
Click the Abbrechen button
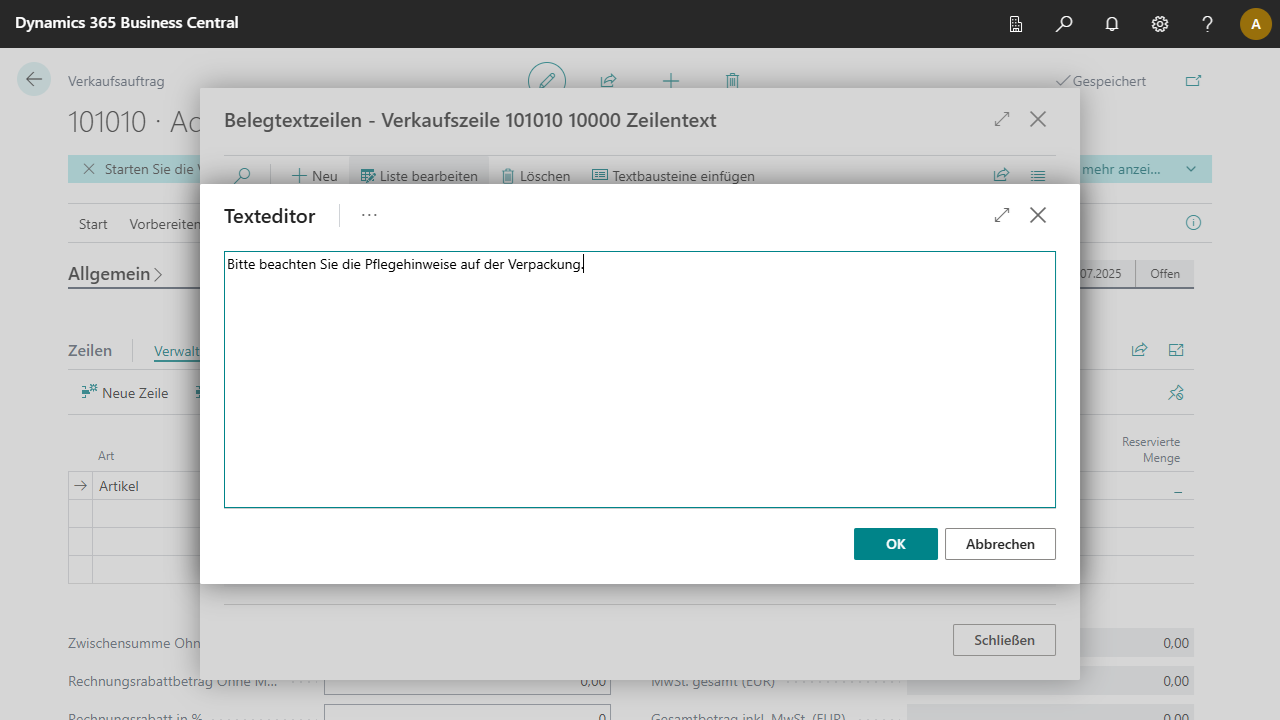(1000, 544)
